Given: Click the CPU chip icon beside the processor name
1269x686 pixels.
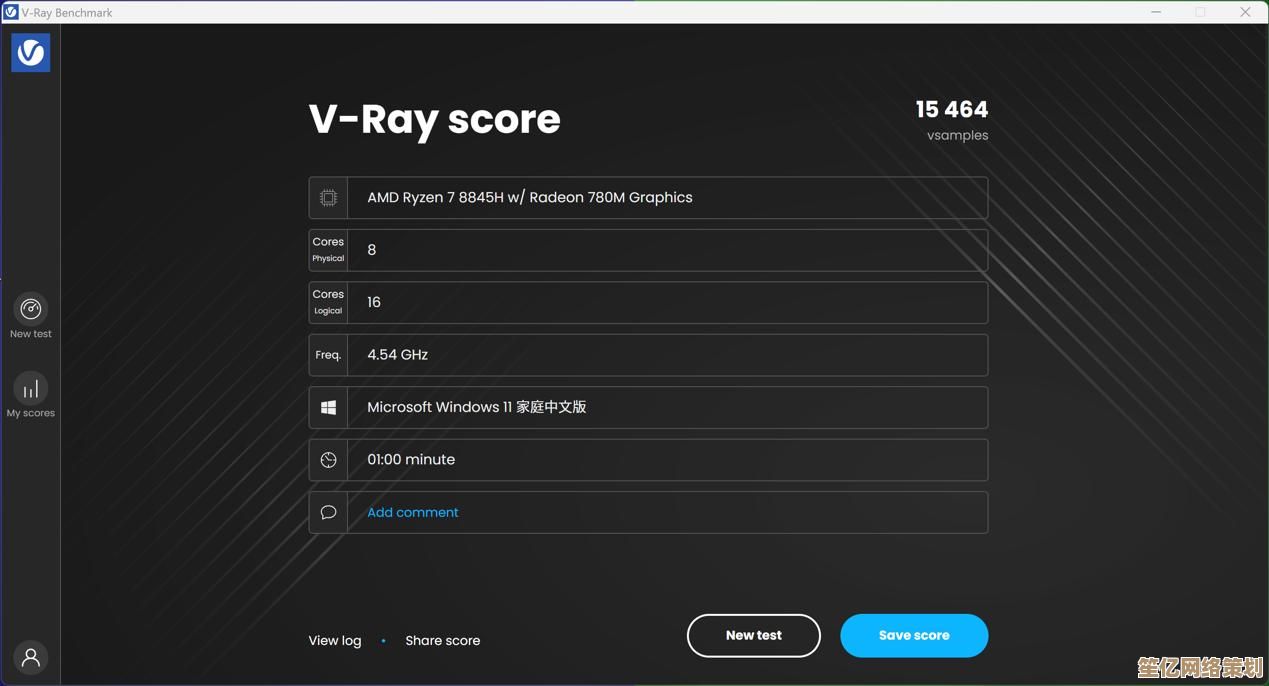Looking at the screenshot, I should coord(328,198).
